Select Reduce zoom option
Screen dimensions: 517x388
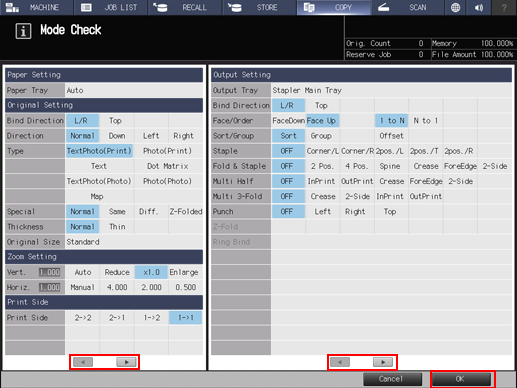point(117,272)
